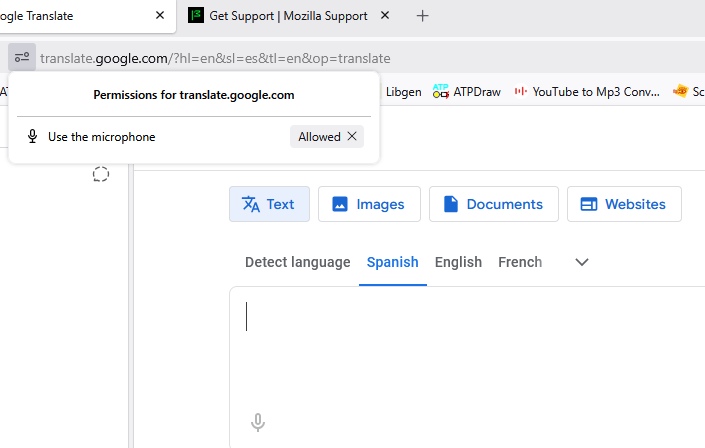The height and width of the screenshot is (448, 705).
Task: Close the Mozilla Support tab
Action: tap(385, 15)
